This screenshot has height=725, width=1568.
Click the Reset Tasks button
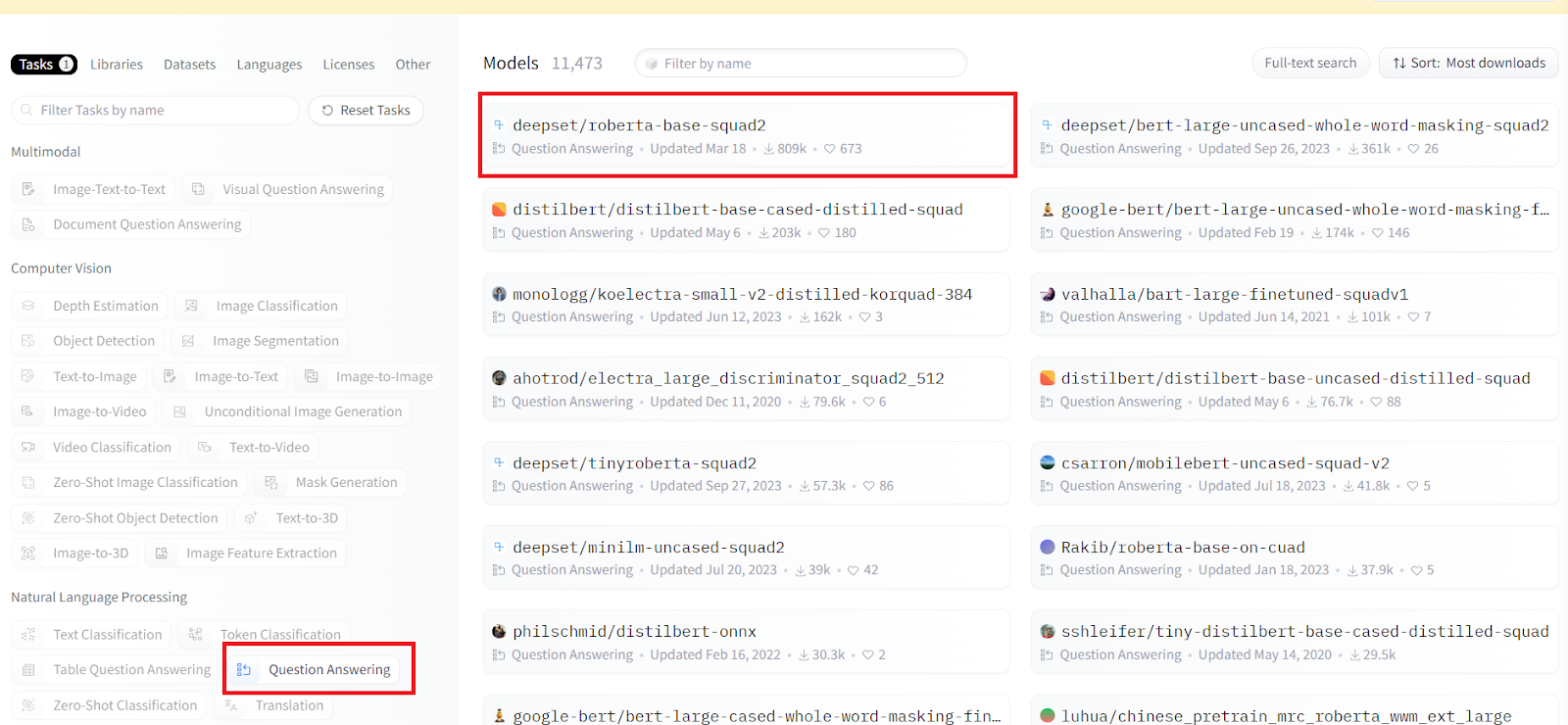pyautogui.click(x=366, y=111)
